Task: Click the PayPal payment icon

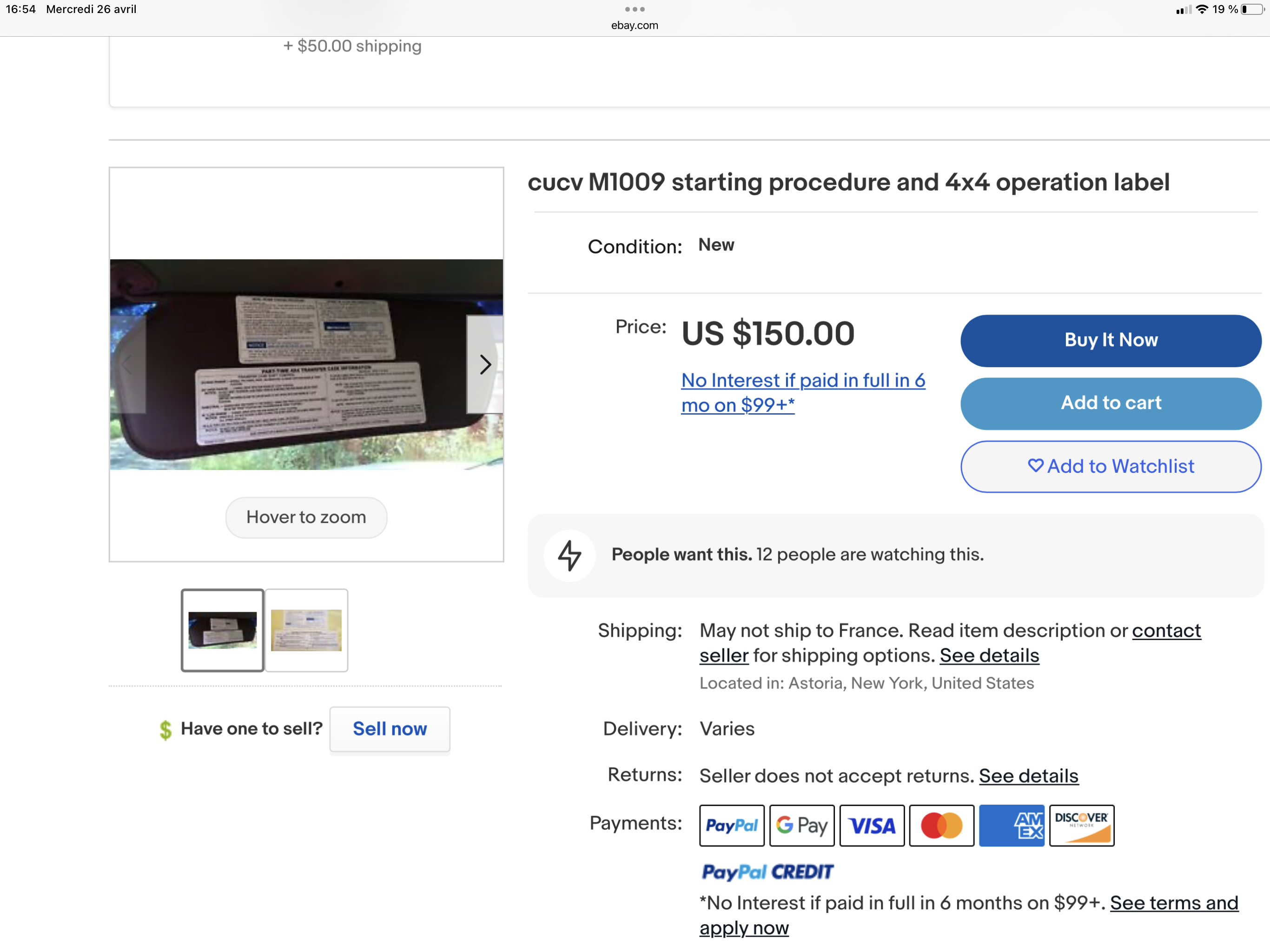Action: pyautogui.click(x=731, y=825)
